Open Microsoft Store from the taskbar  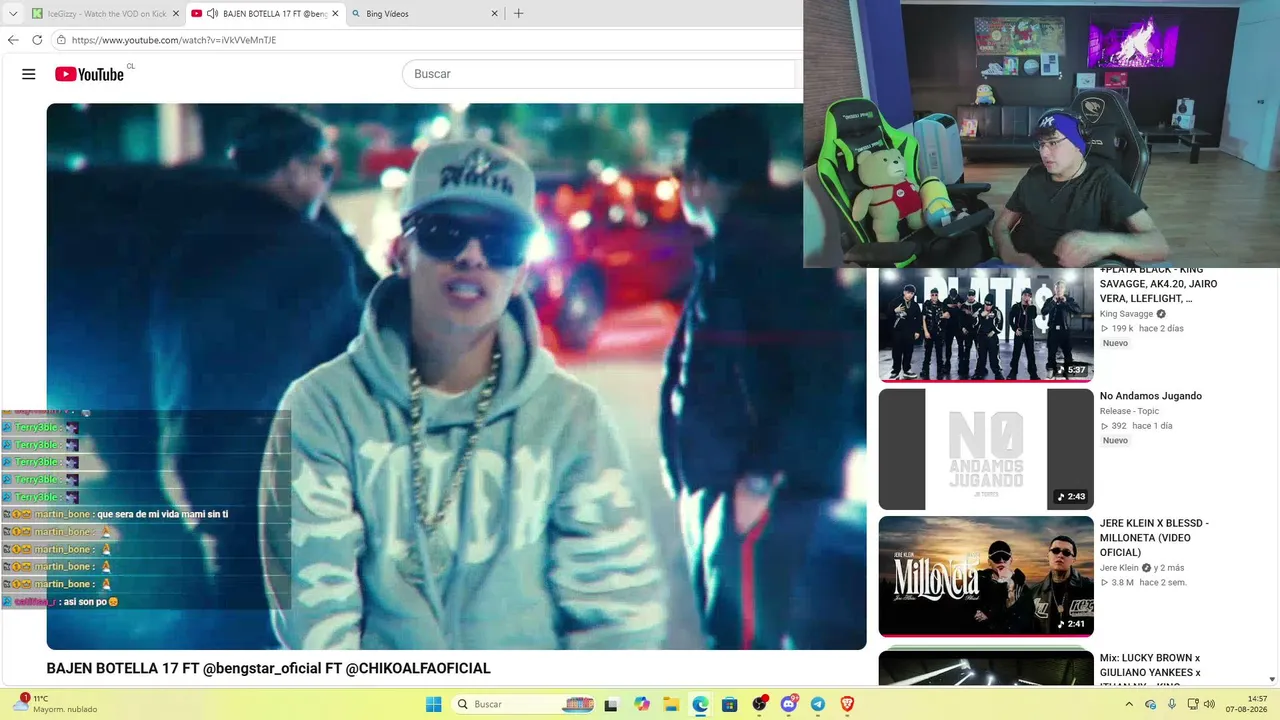[730, 704]
